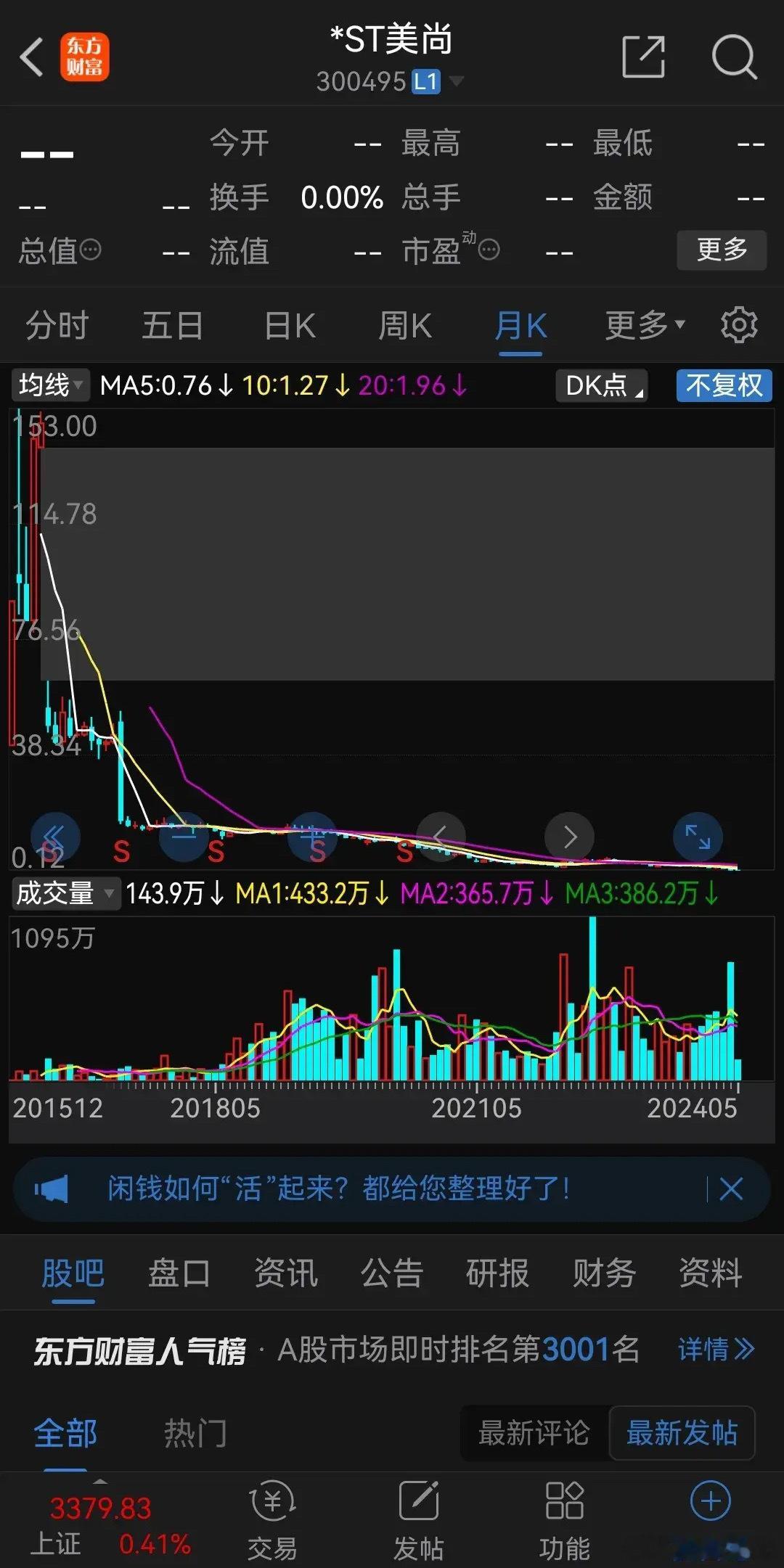
Task: Open the 资讯 tab
Action: click(285, 1273)
